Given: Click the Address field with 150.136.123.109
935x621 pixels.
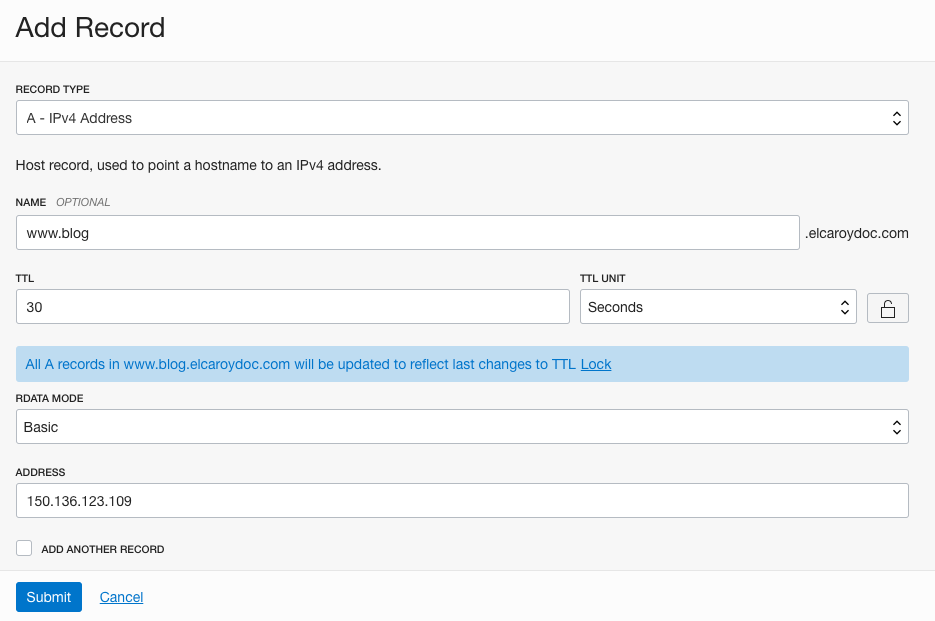Looking at the screenshot, I should pos(460,500).
